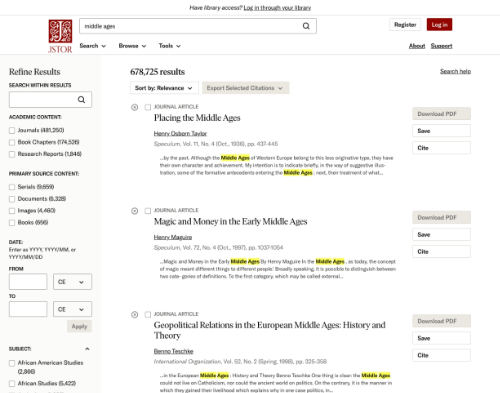Open the FROM date era CE dropdown
The width and height of the screenshot is (500, 393).
click(72, 282)
